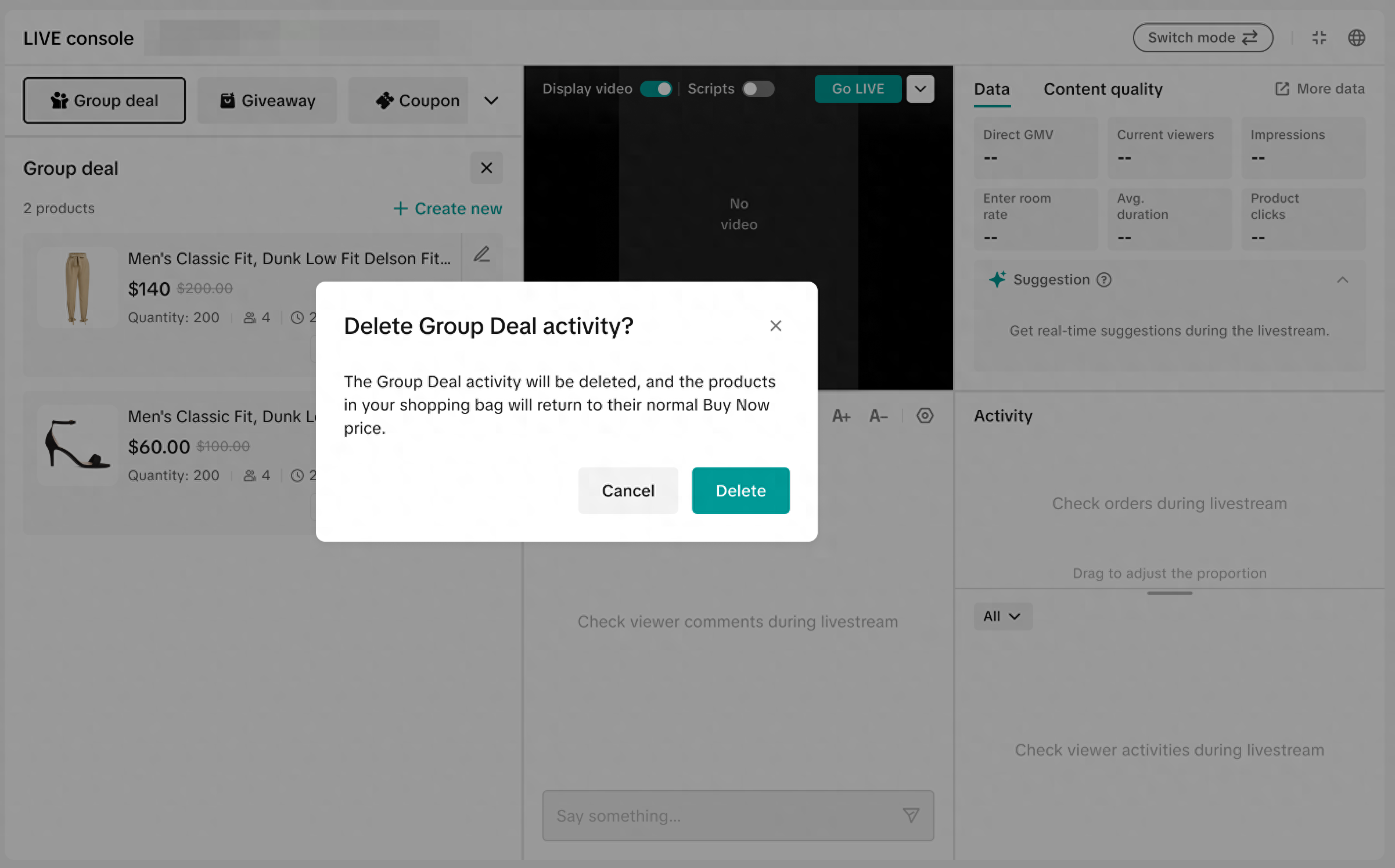The image size is (1395, 868).
Task: Open More data link
Action: click(1320, 89)
